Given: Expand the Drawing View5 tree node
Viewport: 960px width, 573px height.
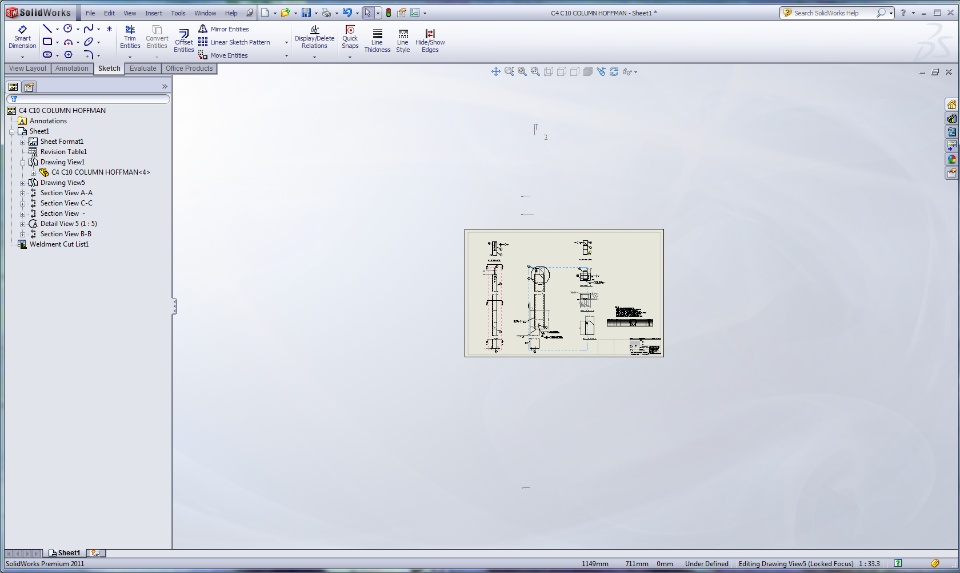Looking at the screenshot, I should pos(23,182).
